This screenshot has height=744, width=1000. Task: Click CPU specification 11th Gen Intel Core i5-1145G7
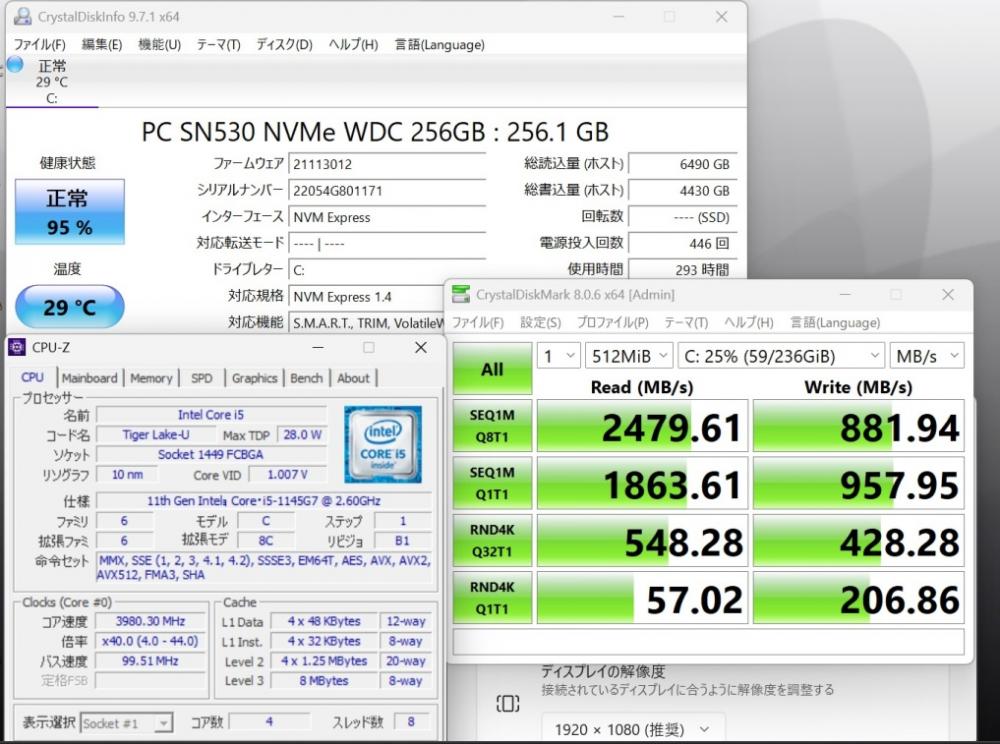click(264, 500)
